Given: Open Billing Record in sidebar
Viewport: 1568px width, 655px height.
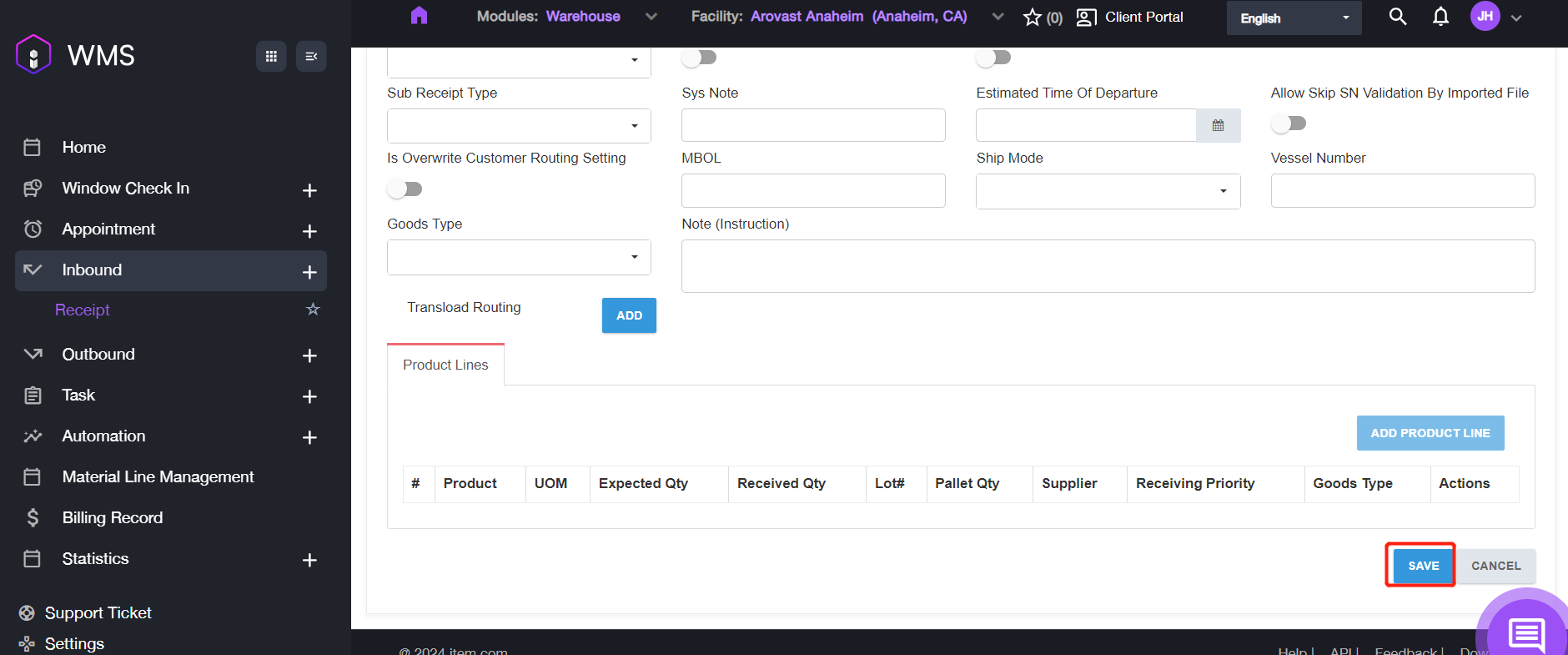Looking at the screenshot, I should [x=113, y=517].
